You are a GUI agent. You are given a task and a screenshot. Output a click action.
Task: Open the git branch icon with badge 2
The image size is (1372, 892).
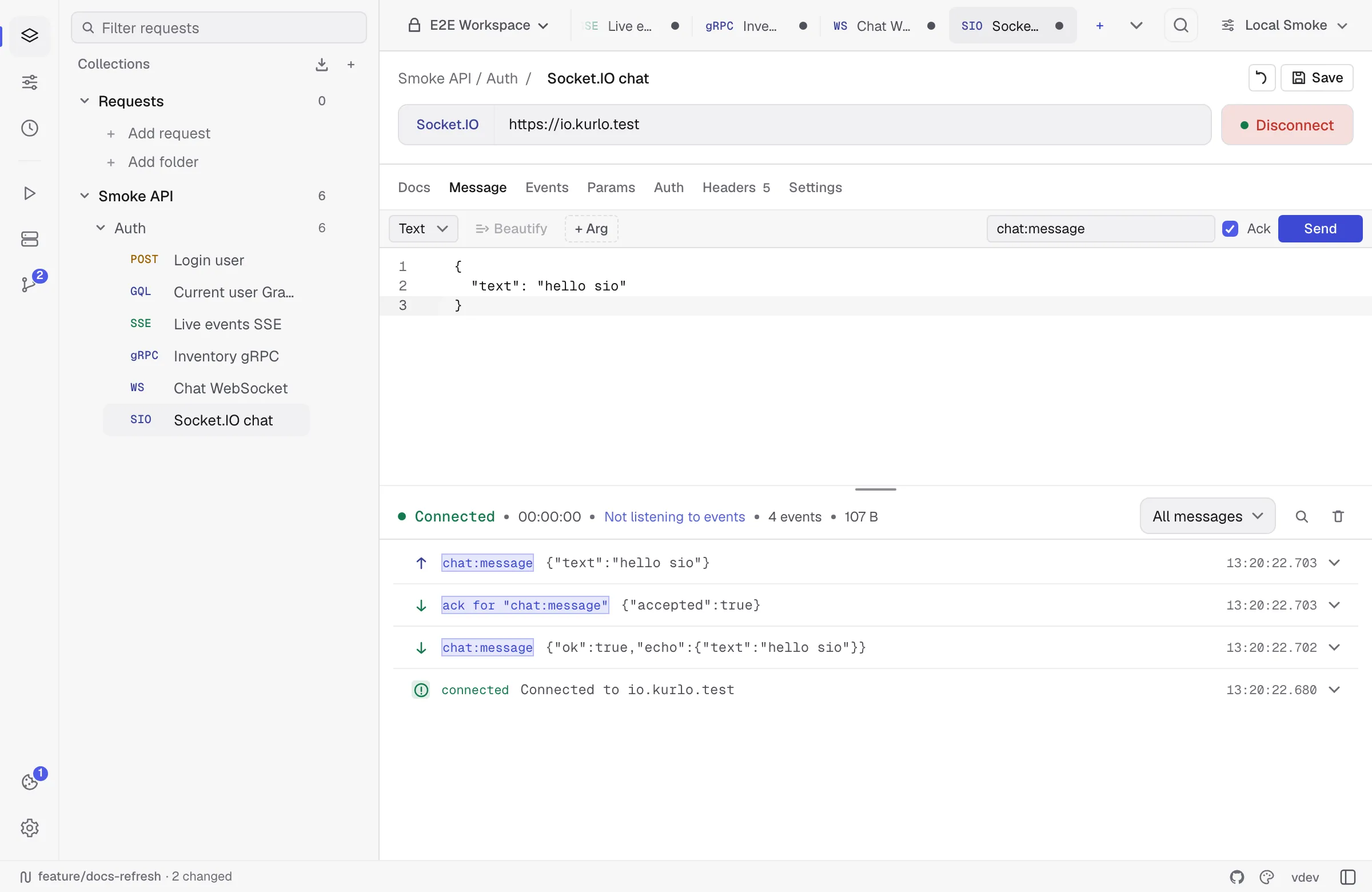point(29,283)
